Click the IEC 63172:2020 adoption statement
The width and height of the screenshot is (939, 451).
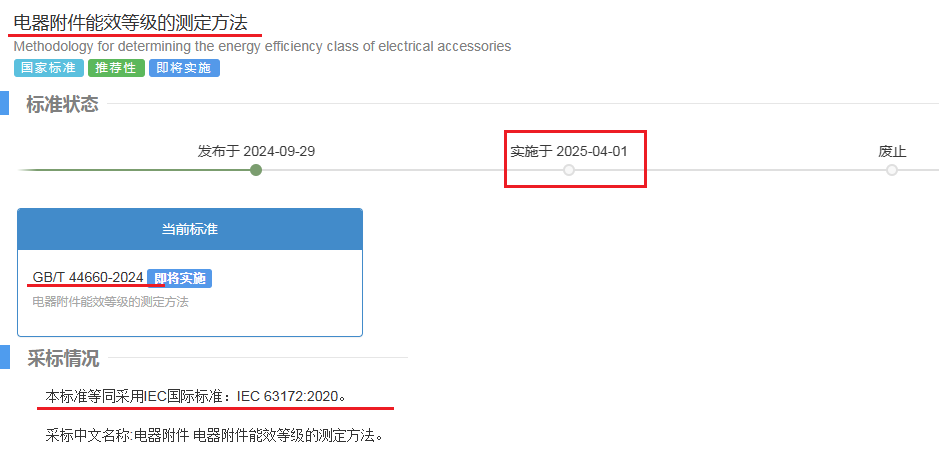[x=196, y=397]
